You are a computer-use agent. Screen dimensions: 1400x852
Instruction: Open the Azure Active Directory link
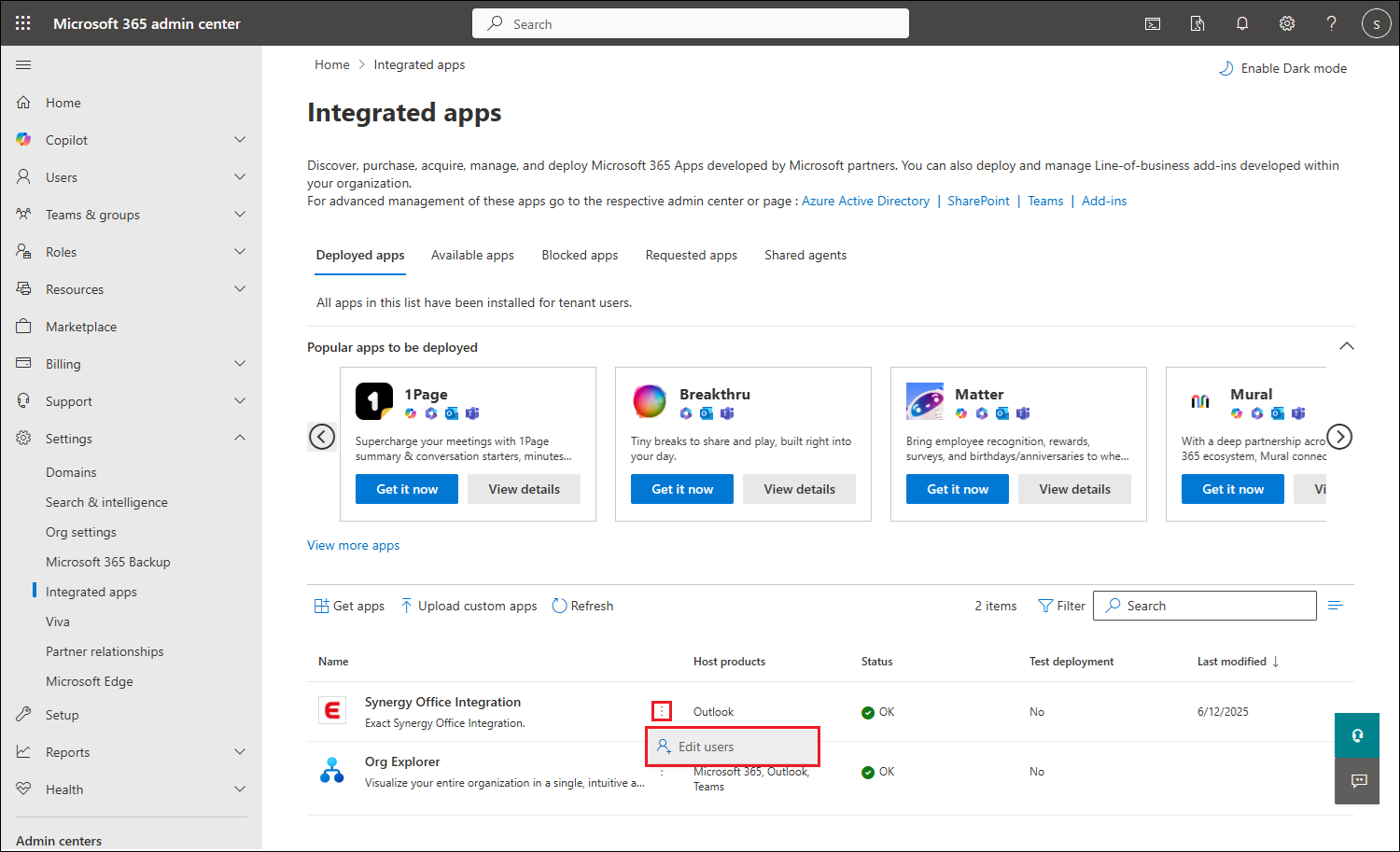pyautogui.click(x=865, y=201)
